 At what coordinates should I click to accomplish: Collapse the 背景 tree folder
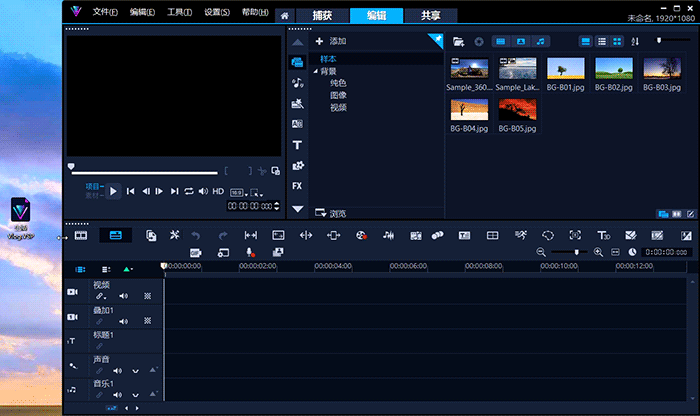(x=314, y=71)
